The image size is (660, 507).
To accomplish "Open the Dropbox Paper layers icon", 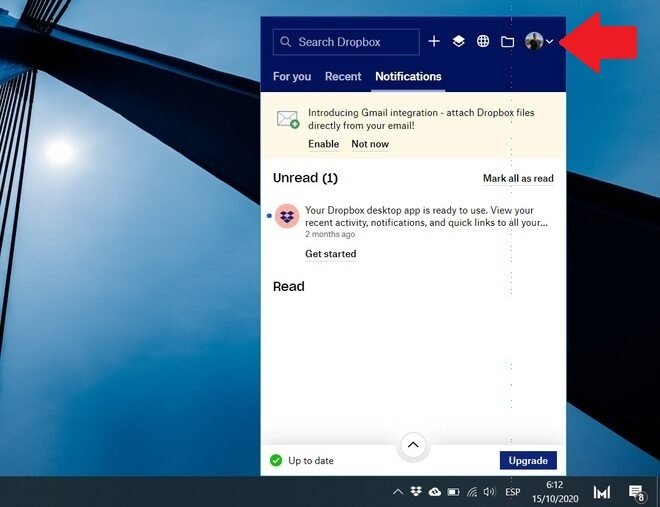I will click(x=458, y=41).
